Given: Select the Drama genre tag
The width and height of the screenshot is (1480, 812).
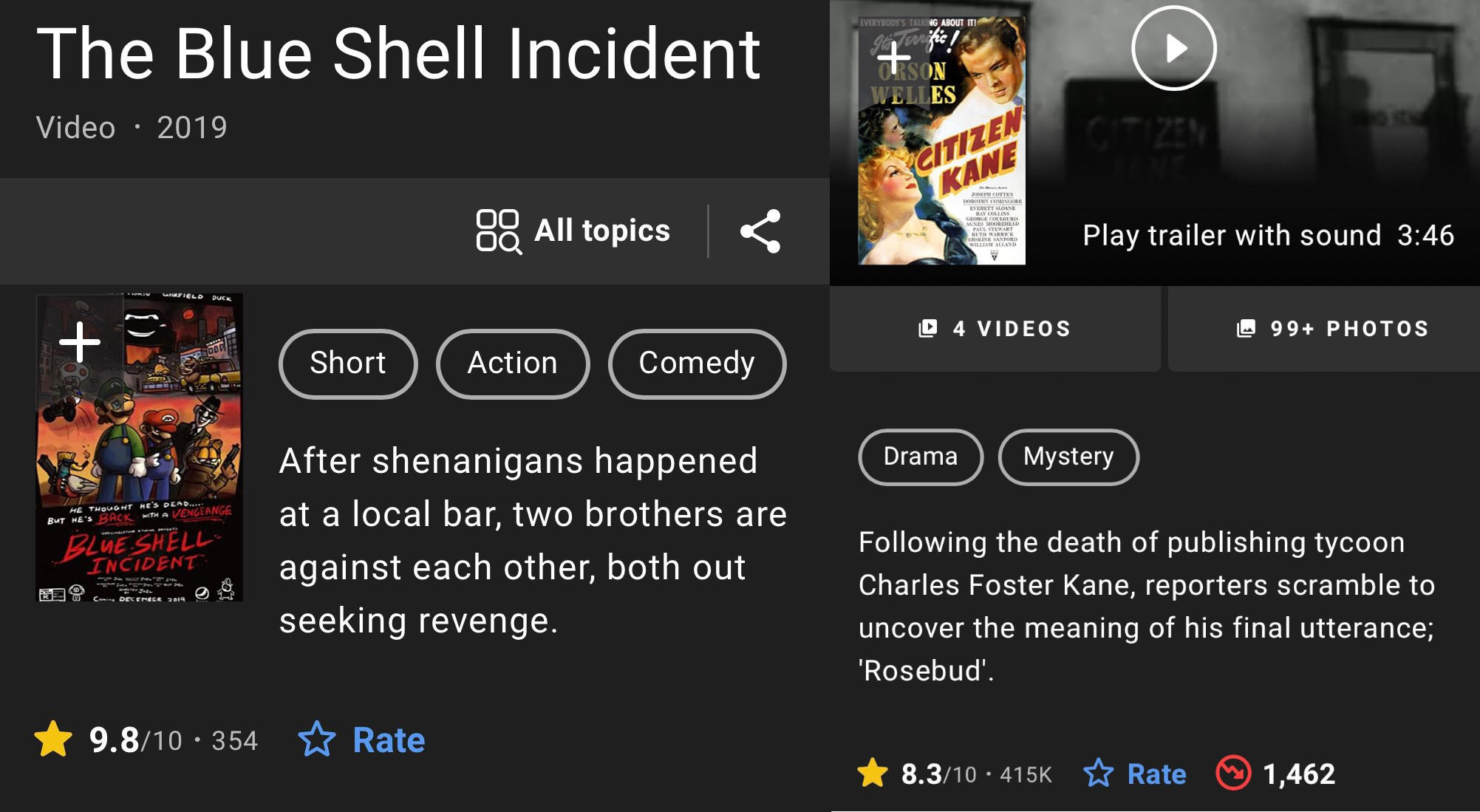Looking at the screenshot, I should [x=920, y=457].
